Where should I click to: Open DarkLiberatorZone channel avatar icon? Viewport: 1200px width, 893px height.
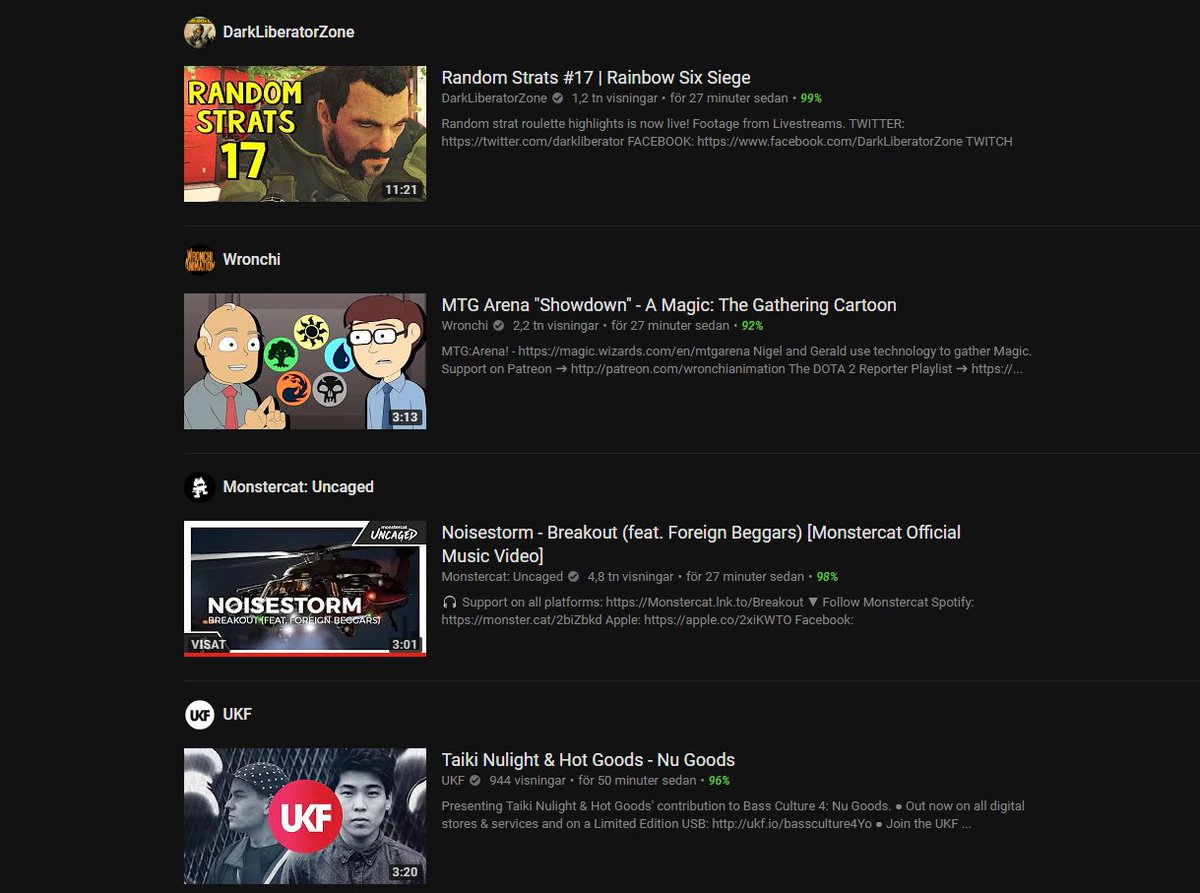pyautogui.click(x=200, y=31)
